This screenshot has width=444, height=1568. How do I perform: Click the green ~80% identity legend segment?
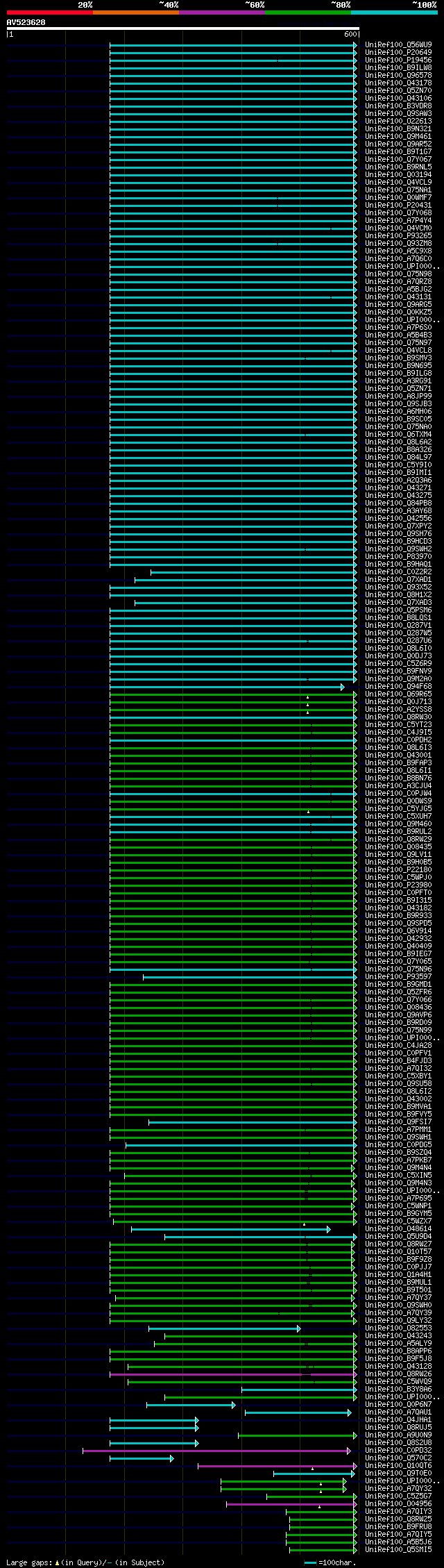(x=307, y=12)
